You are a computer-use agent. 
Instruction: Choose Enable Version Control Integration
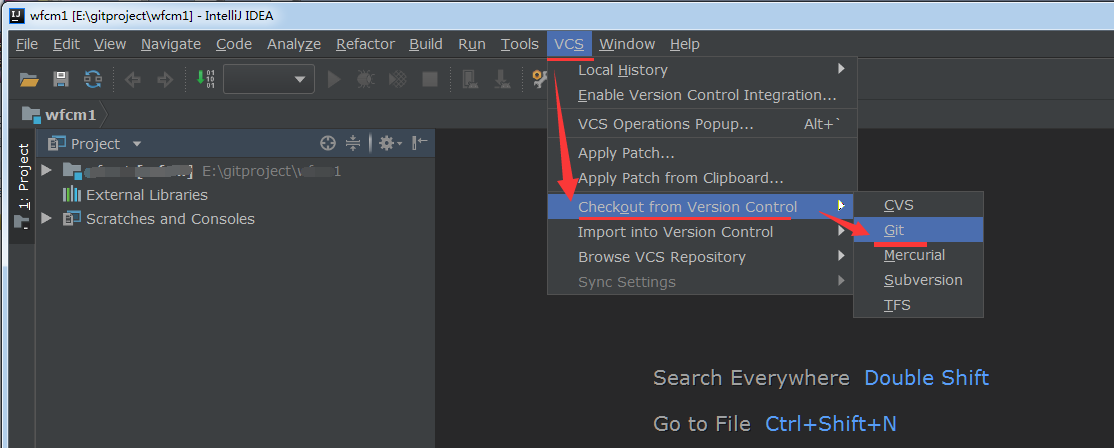[703, 95]
